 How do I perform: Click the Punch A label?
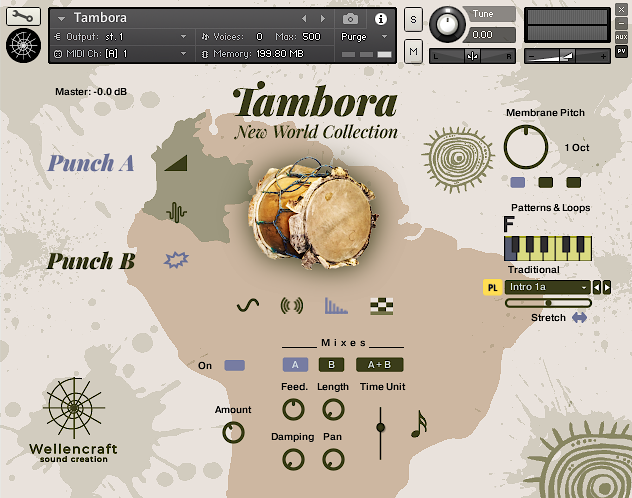(91, 163)
